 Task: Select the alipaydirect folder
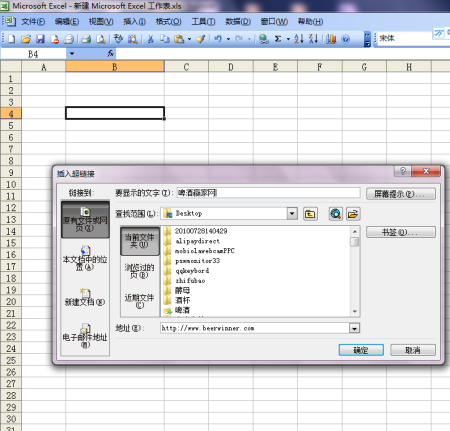coord(197,241)
